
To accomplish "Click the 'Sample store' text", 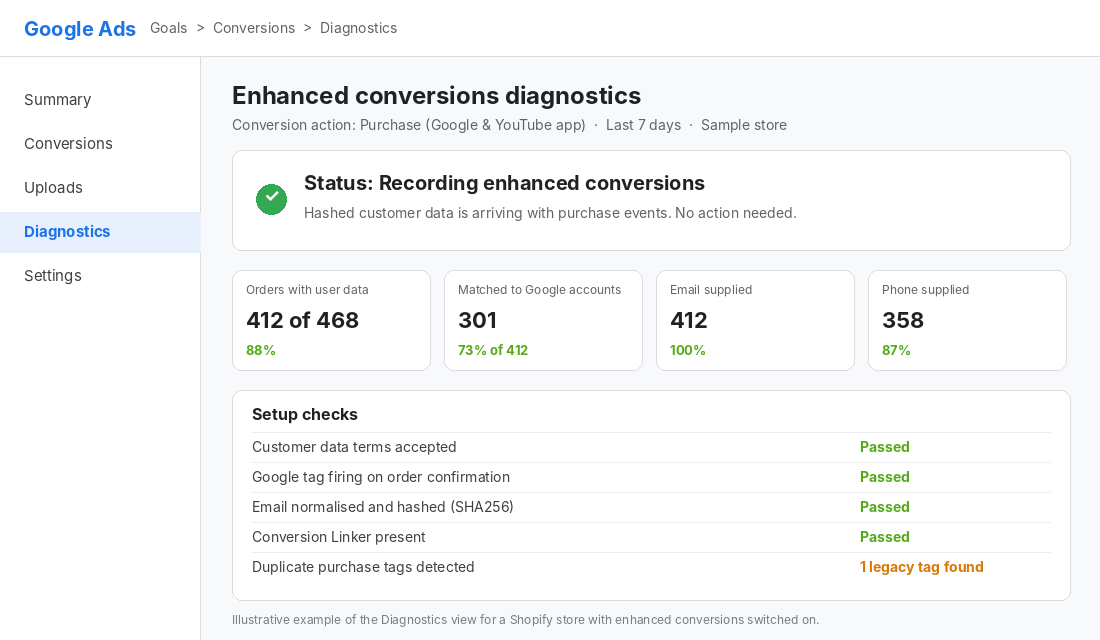I will coord(744,125).
